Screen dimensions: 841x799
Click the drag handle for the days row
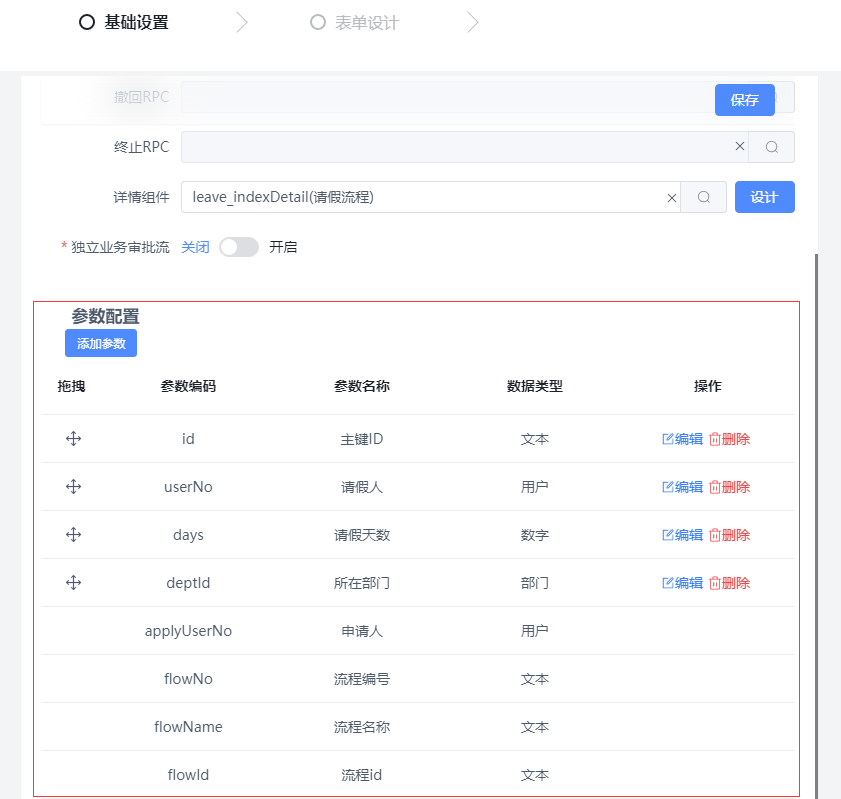(73, 535)
